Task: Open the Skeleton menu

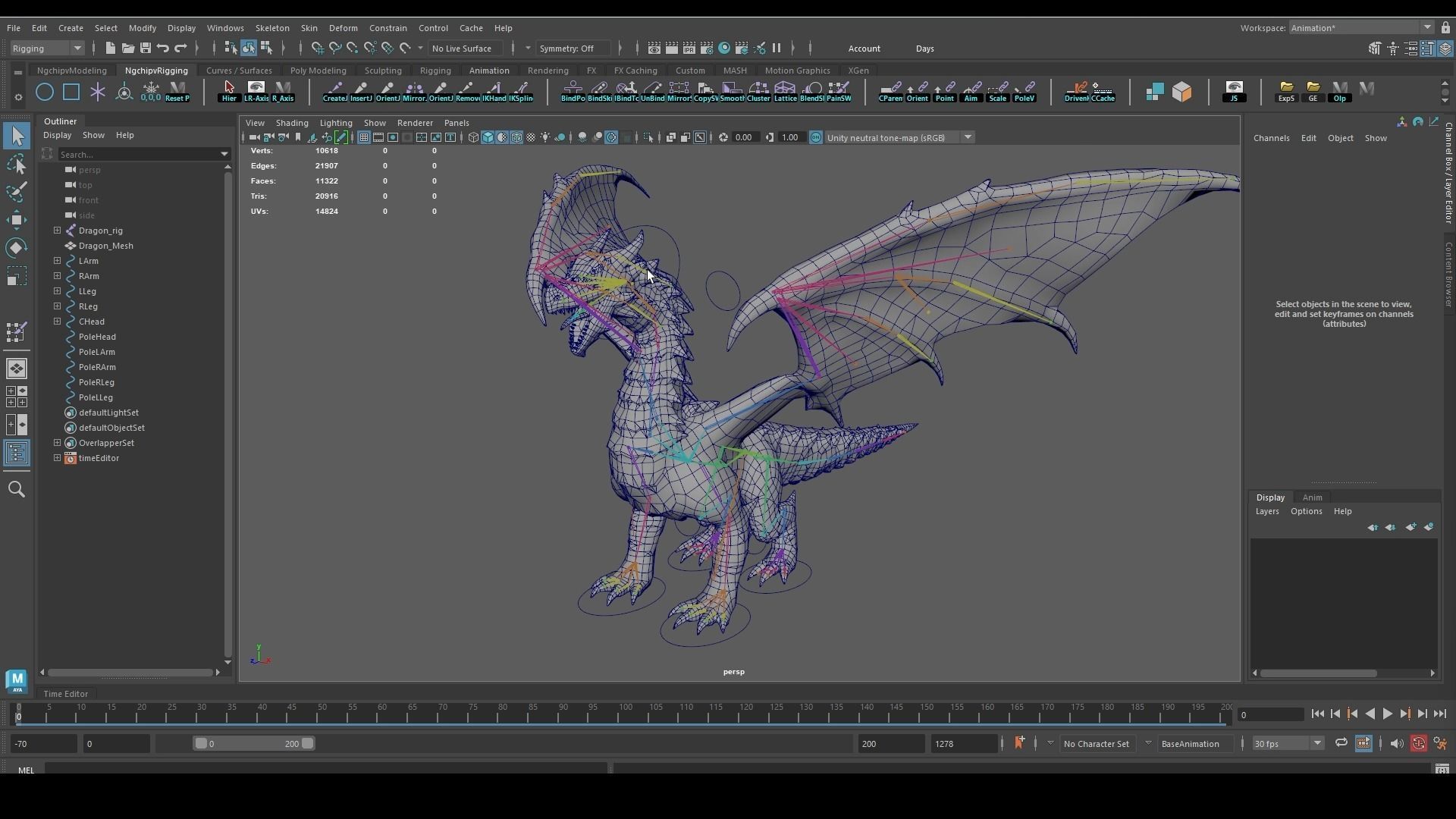Action: [271, 27]
